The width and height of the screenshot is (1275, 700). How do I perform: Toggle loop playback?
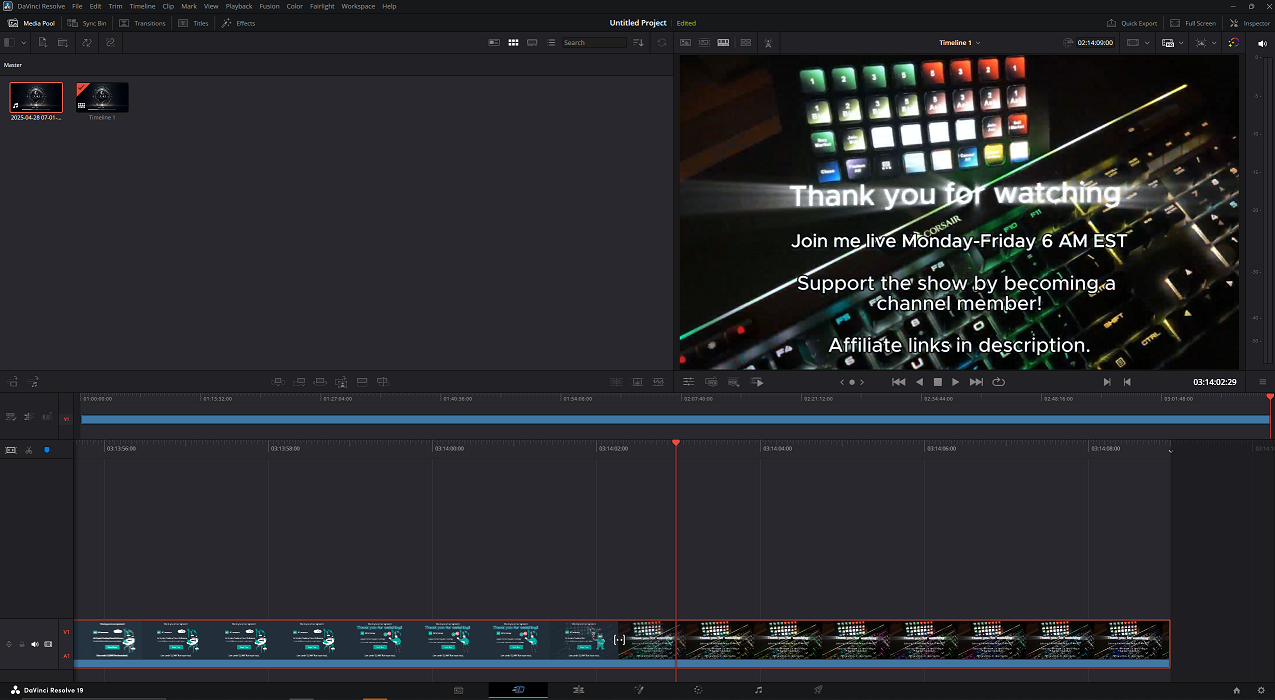point(998,382)
